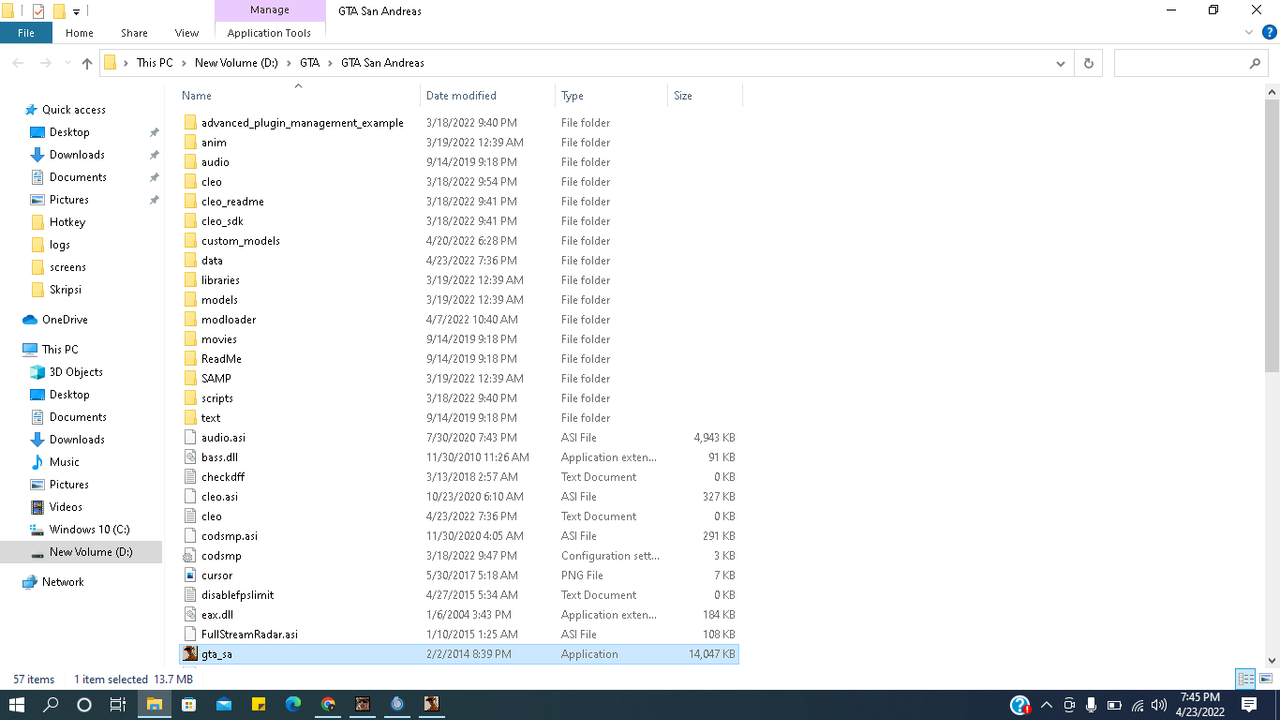Open Mail app from the taskbar

click(223, 705)
